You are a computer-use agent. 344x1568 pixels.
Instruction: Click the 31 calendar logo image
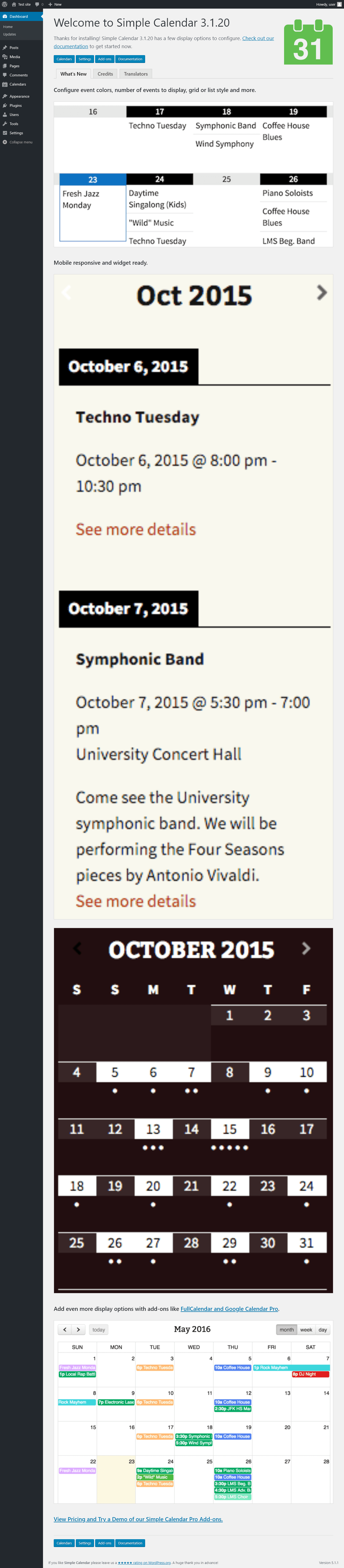point(308,42)
